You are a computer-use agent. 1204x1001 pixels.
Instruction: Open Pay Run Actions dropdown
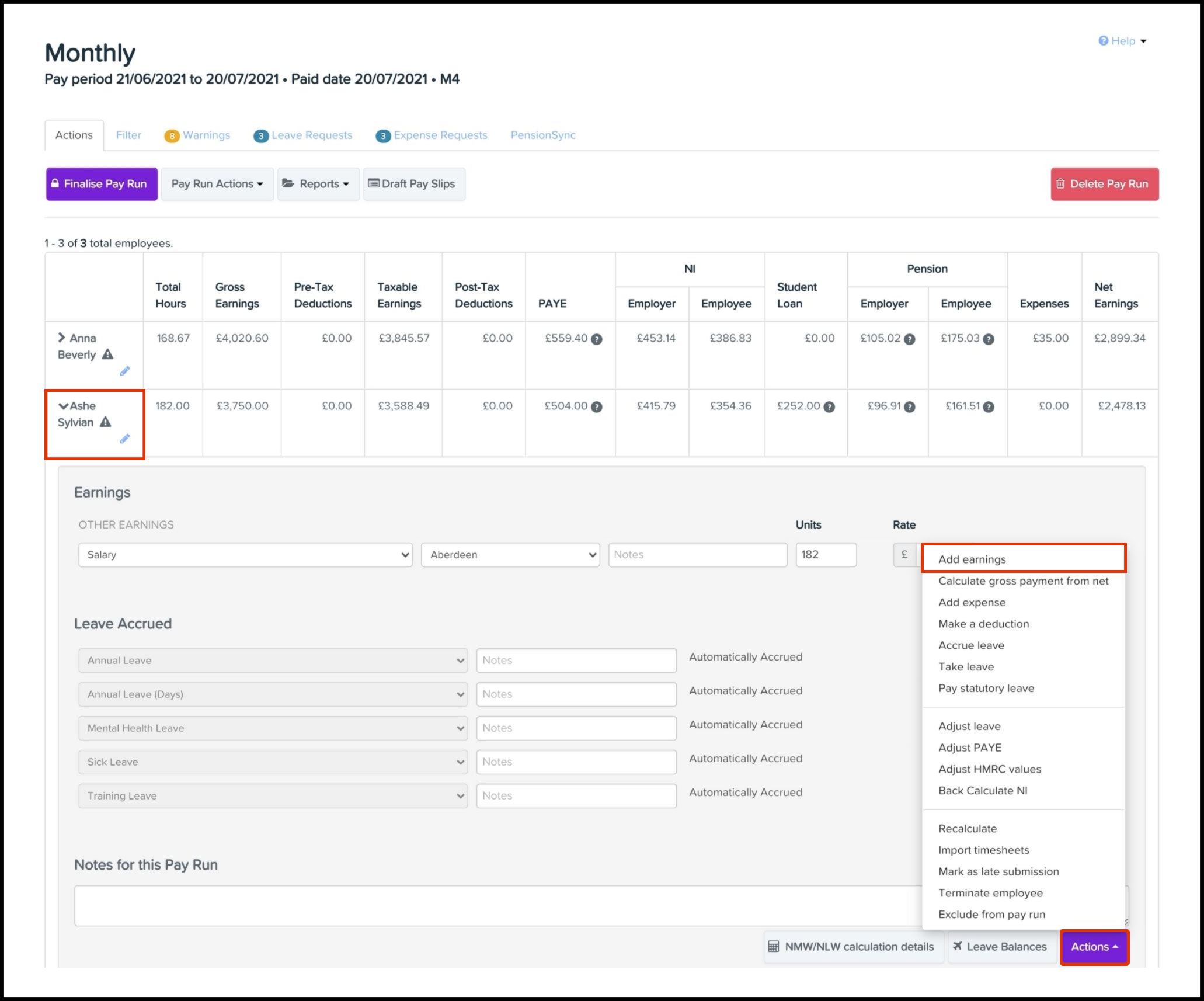tap(217, 184)
